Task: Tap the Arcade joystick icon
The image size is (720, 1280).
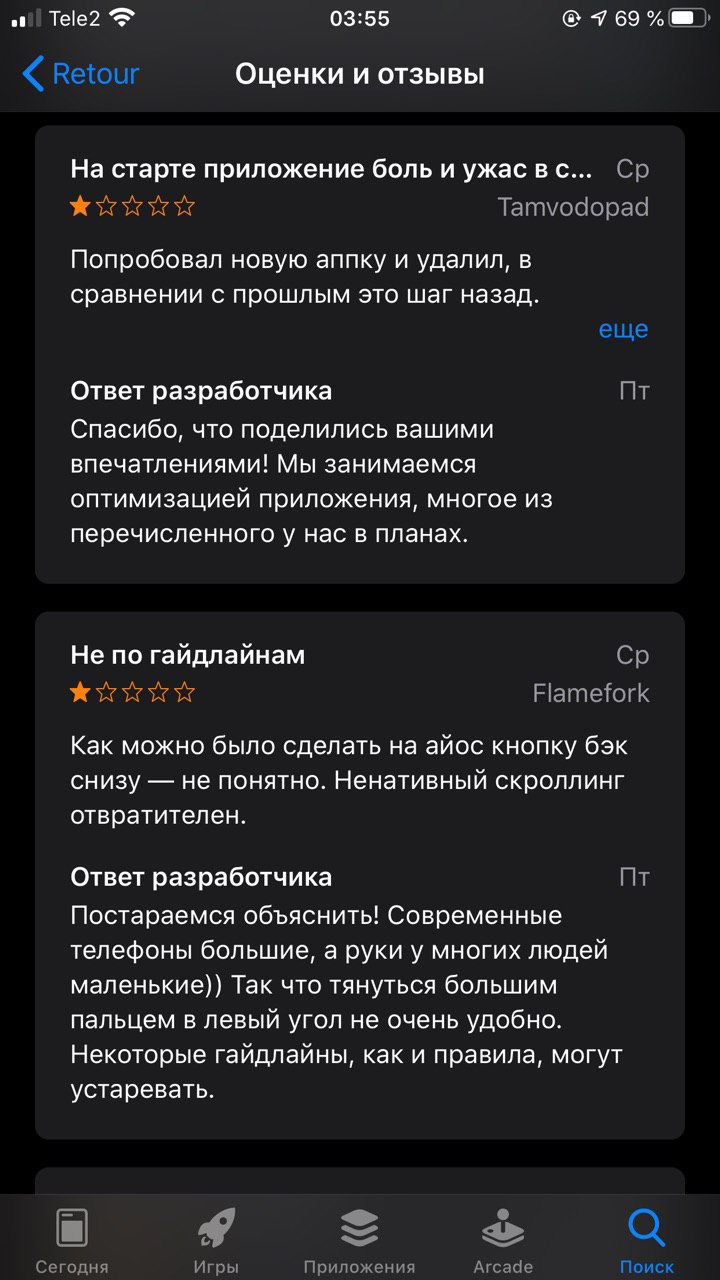Action: point(503,1226)
